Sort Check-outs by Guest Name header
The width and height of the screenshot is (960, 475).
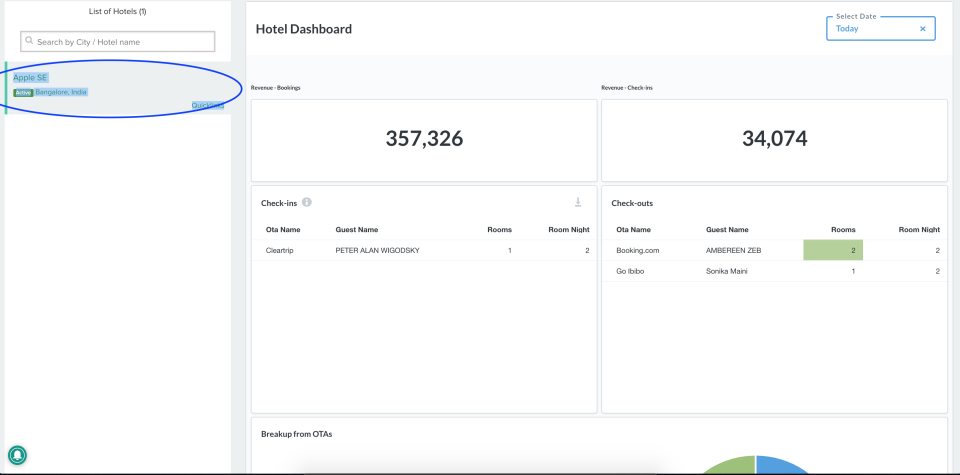[x=727, y=229]
